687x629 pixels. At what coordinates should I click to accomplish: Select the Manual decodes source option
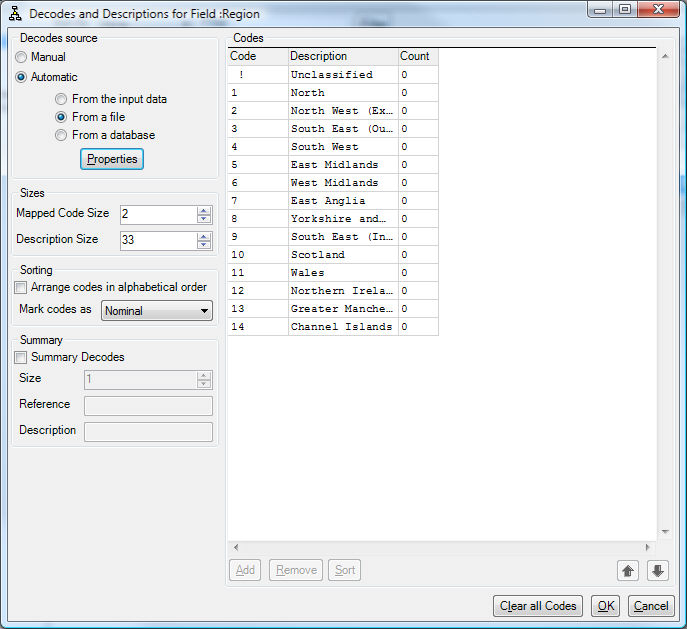[x=21, y=57]
